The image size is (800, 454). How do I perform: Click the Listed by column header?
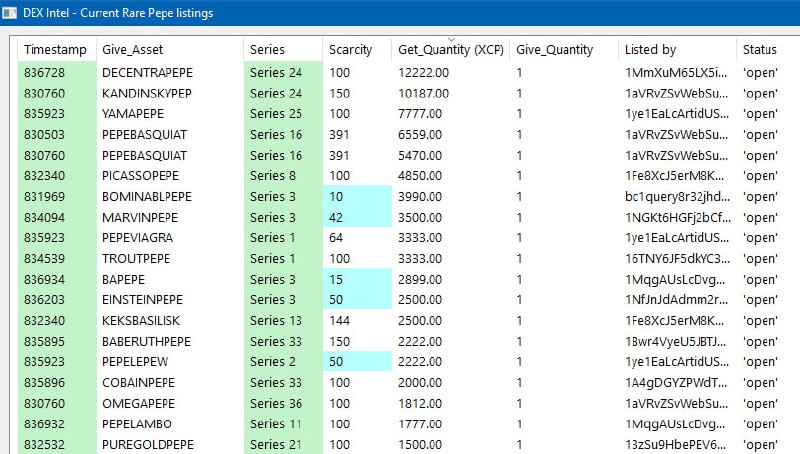click(x=677, y=49)
